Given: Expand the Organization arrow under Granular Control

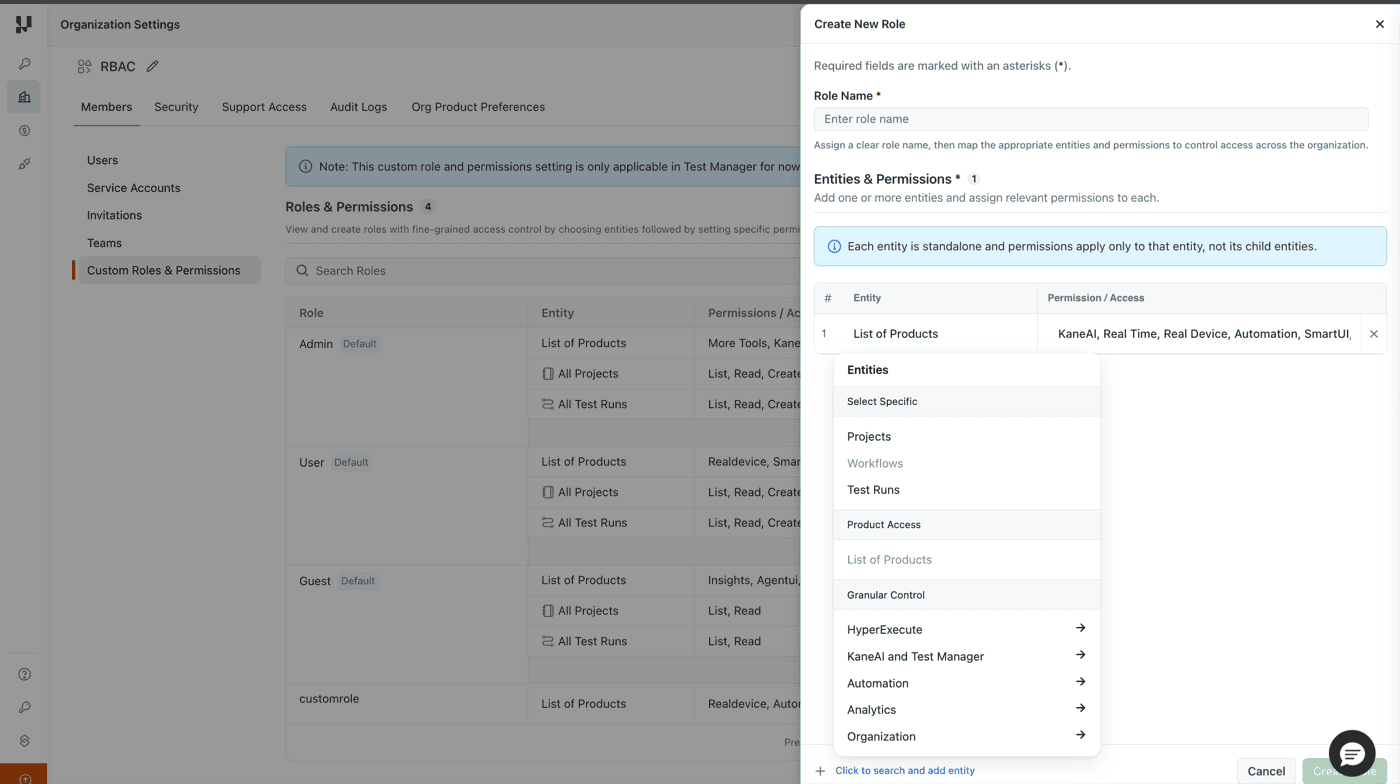Looking at the screenshot, I should 1080,736.
